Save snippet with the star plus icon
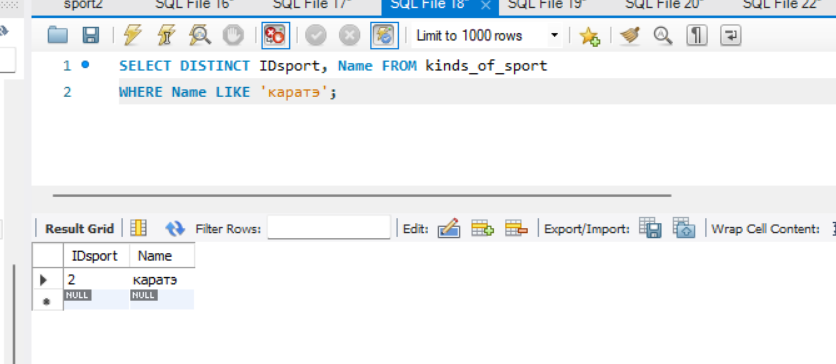Viewport: 836px width, 364px height. (590, 36)
